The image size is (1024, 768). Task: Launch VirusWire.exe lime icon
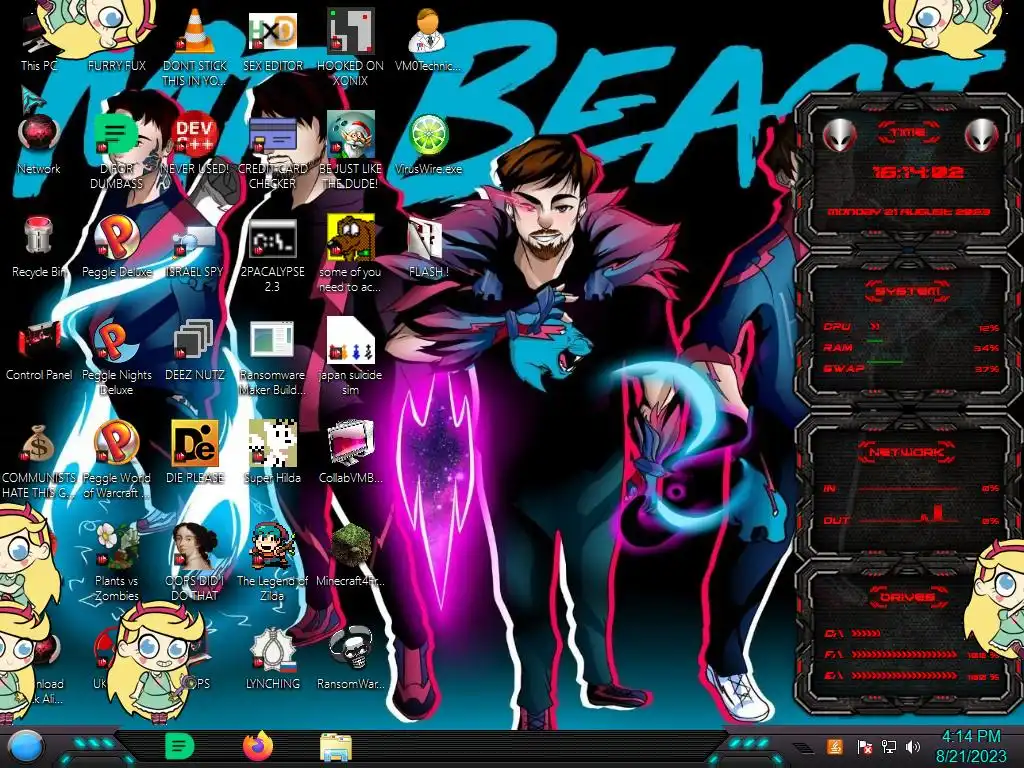pos(428,144)
